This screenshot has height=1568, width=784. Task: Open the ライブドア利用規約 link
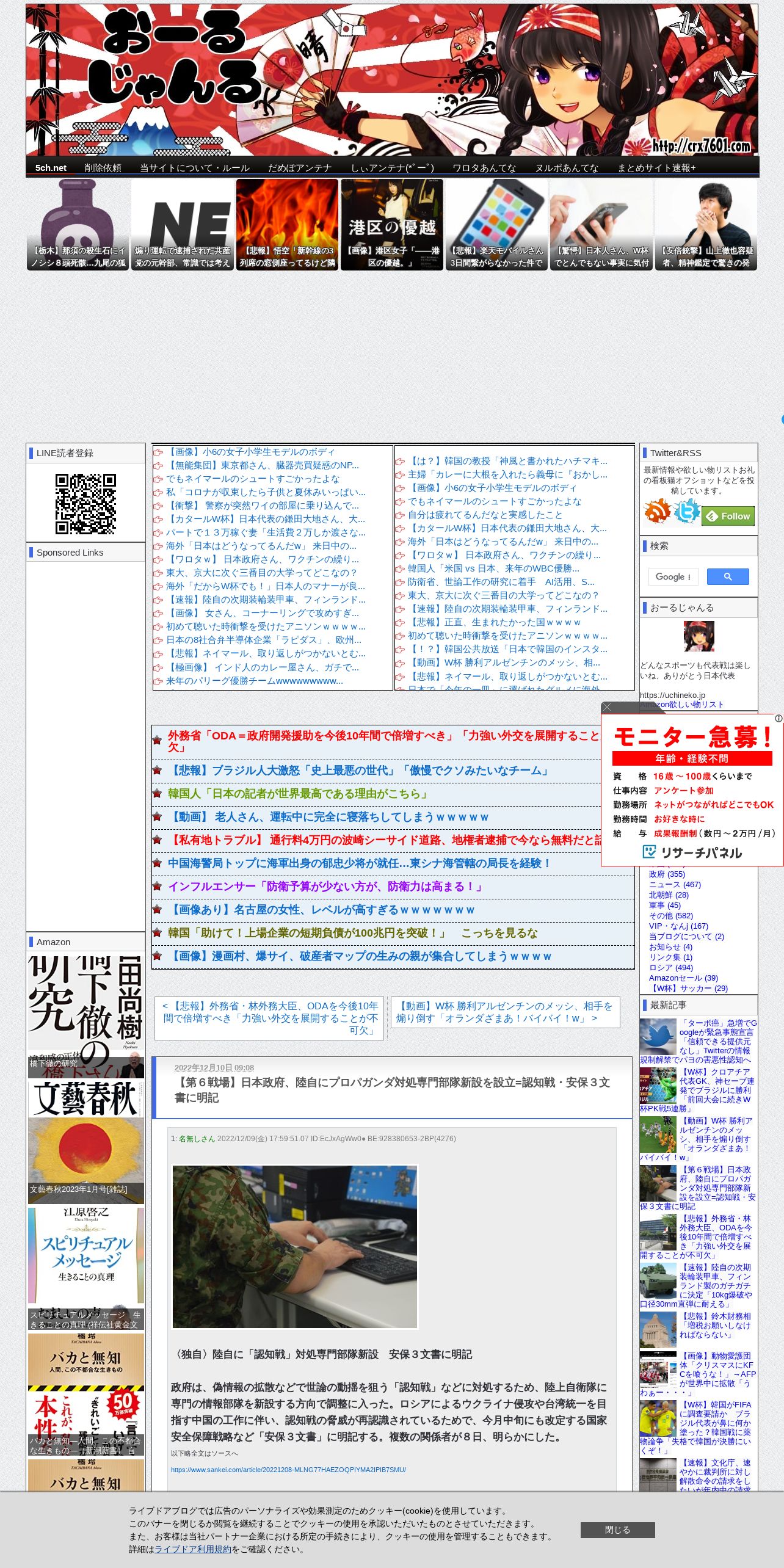click(x=193, y=1549)
